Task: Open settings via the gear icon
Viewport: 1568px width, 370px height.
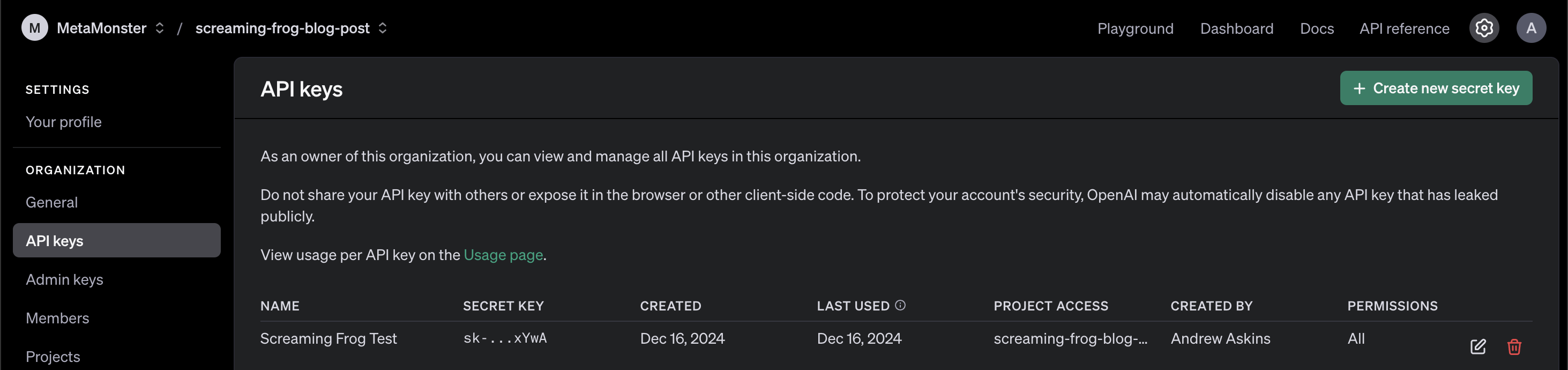Action: click(1483, 28)
